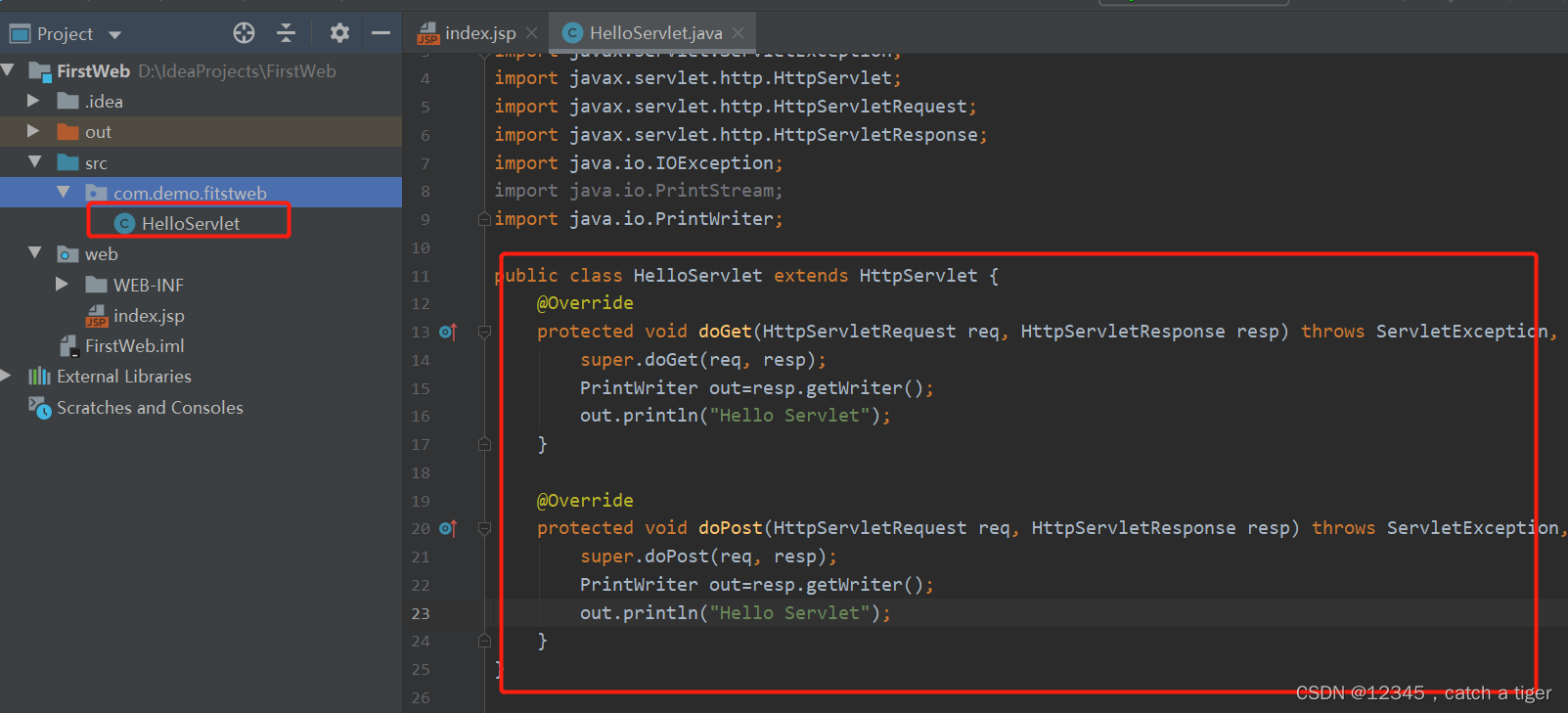The width and height of the screenshot is (1568, 713).
Task: Click override gutter icon on line 13
Action: [447, 333]
